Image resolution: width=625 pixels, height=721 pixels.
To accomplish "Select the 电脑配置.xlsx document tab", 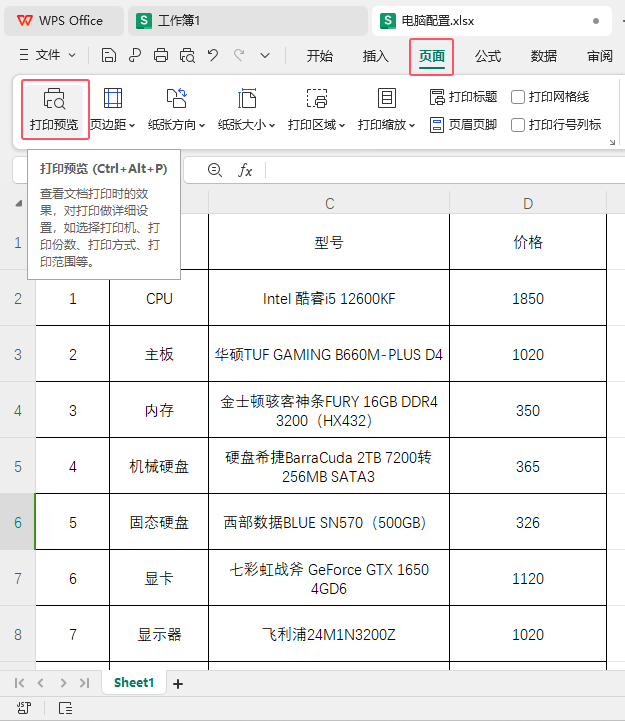I will pos(492,21).
